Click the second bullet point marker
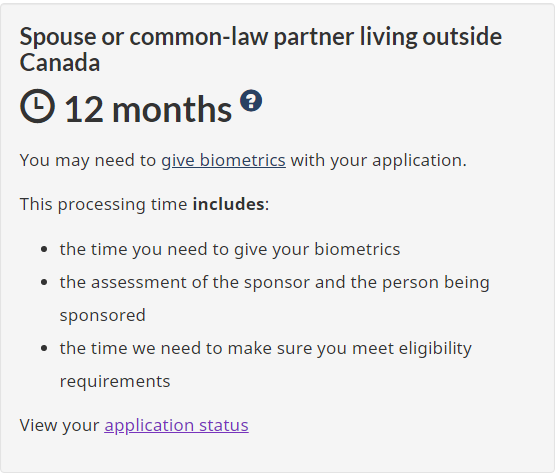This screenshot has height=473, width=559. pos(44,283)
